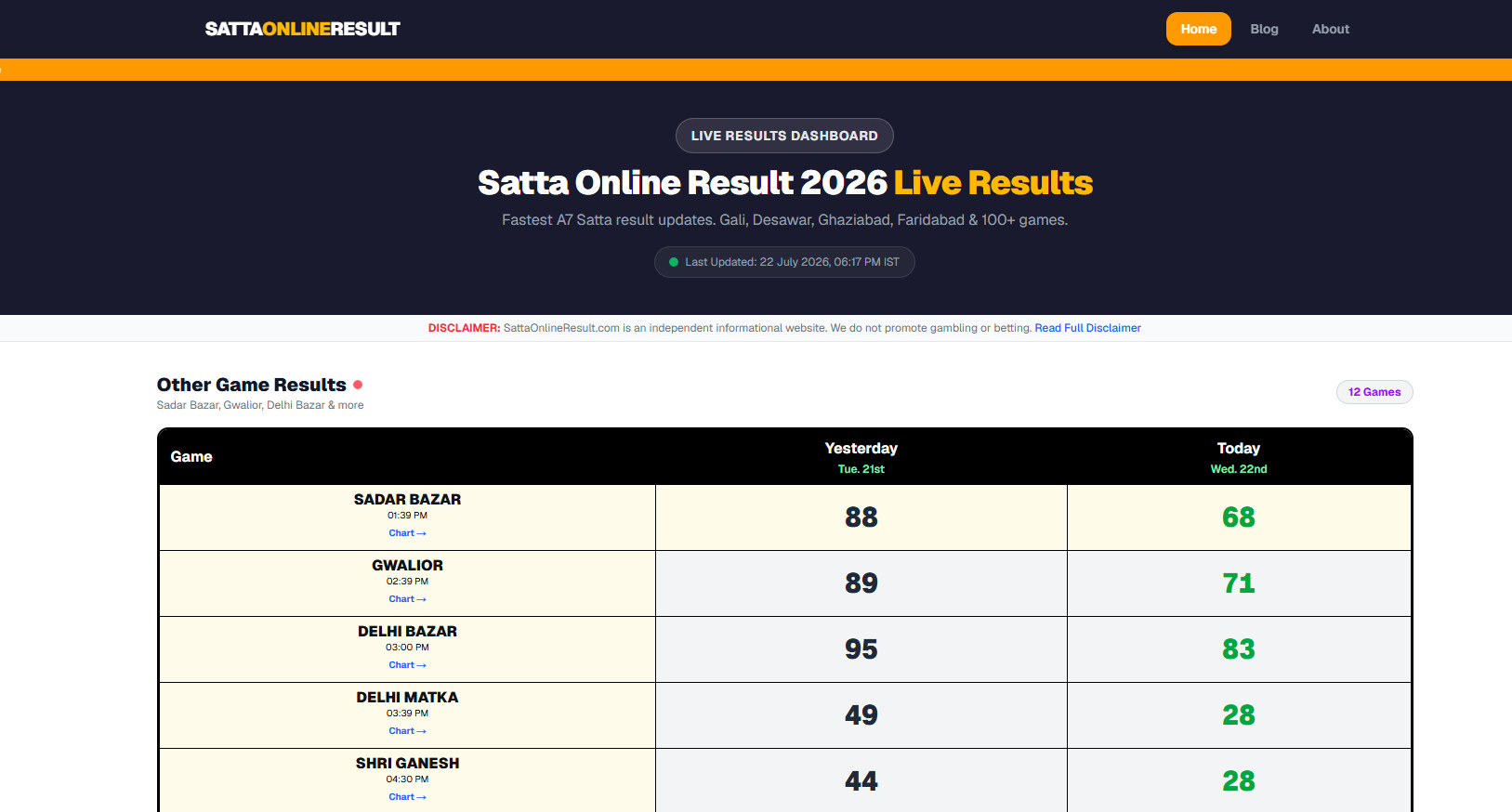Open the Home menu button
The image size is (1512, 812).
(1198, 29)
